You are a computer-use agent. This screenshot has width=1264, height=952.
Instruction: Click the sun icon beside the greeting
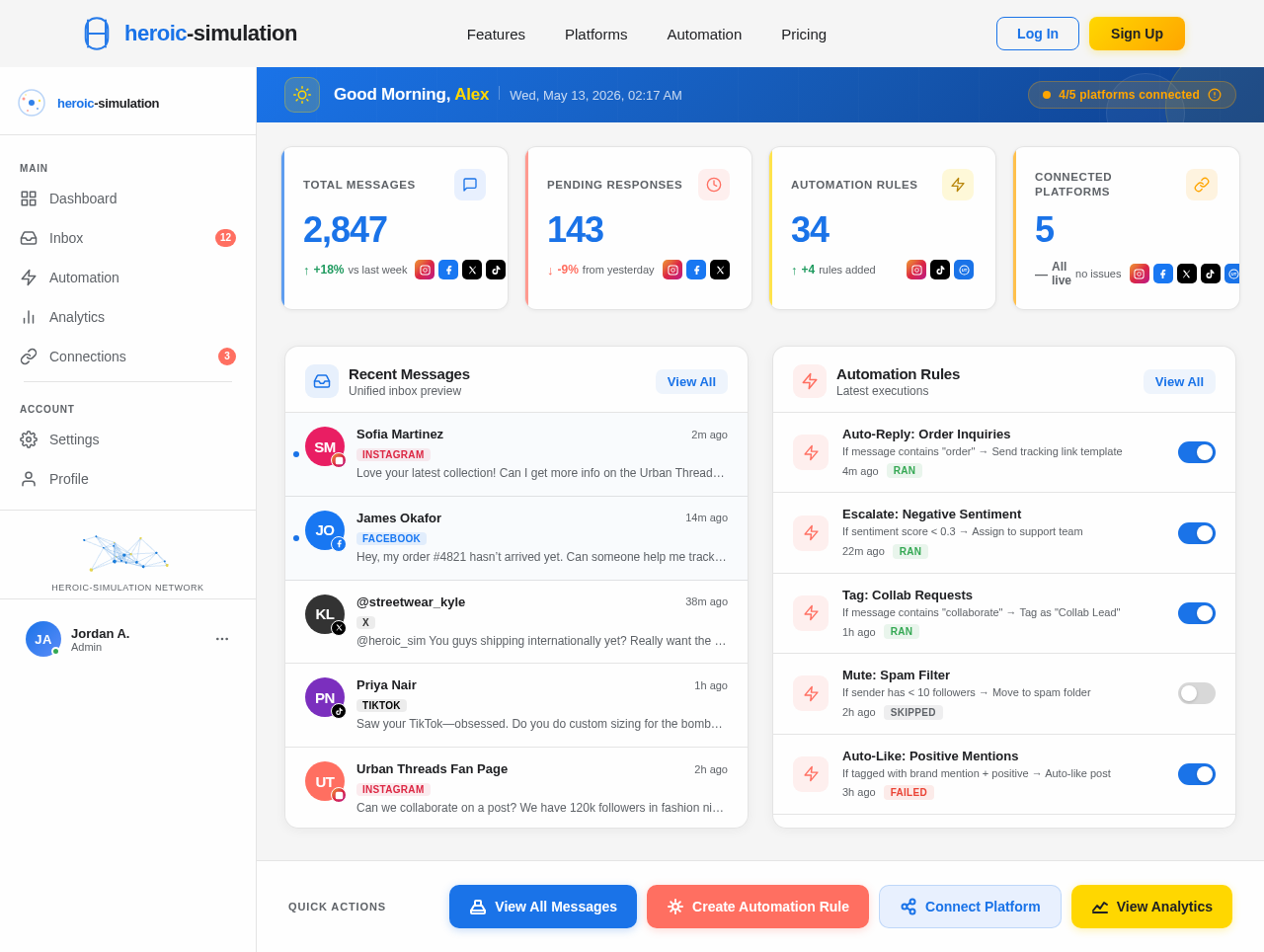click(302, 95)
